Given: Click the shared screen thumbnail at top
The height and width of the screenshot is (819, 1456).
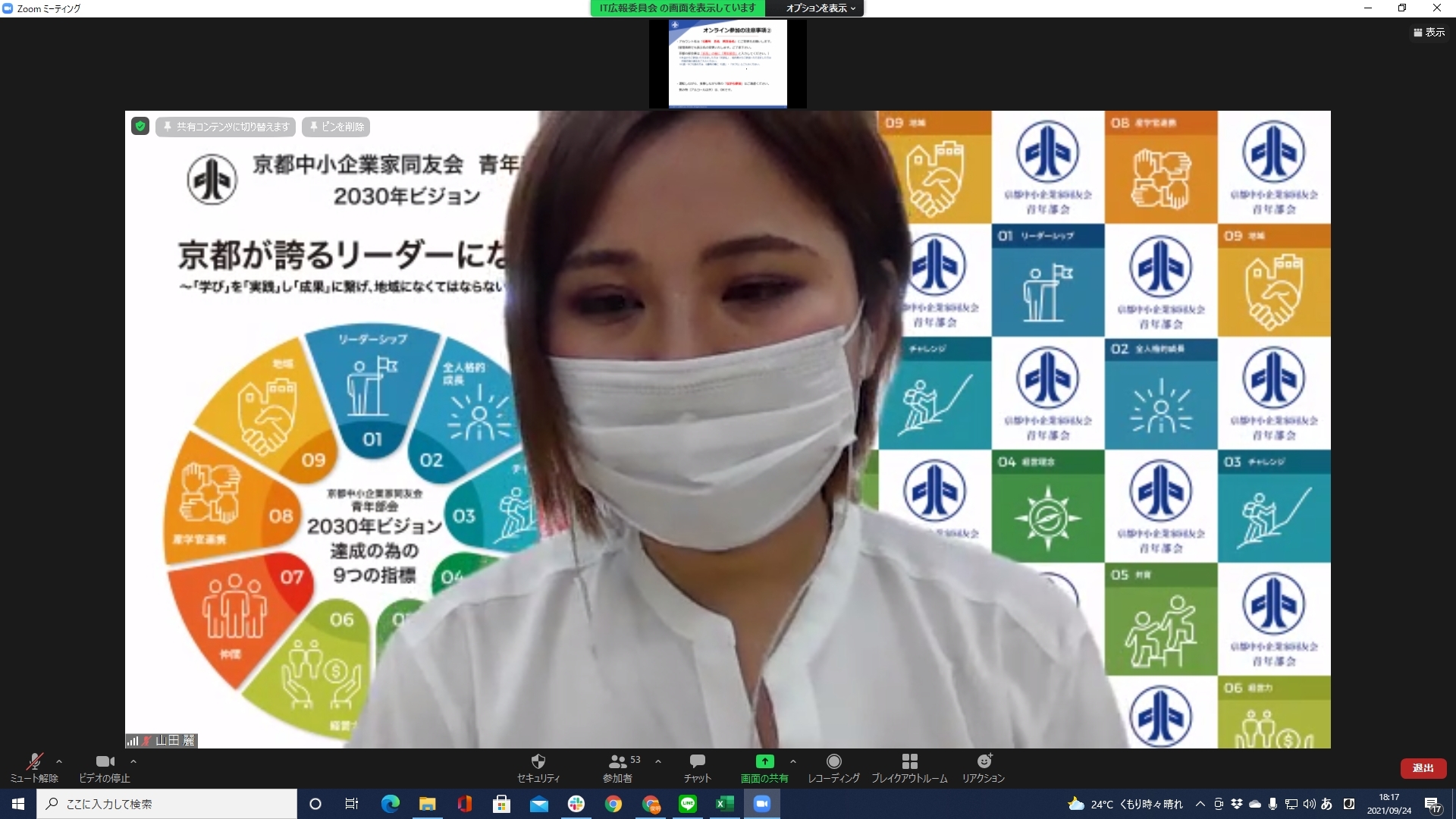Looking at the screenshot, I should [727, 64].
